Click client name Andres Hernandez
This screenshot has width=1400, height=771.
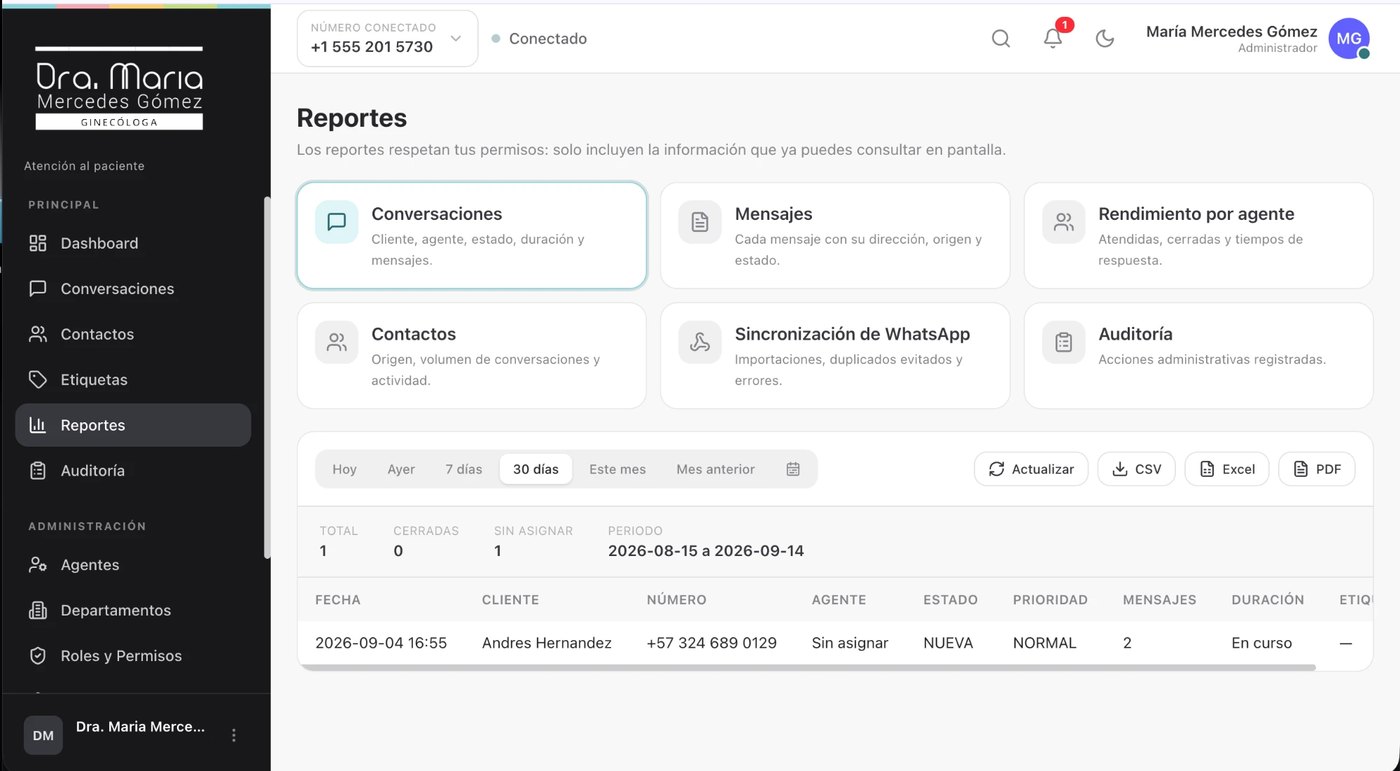coord(547,643)
